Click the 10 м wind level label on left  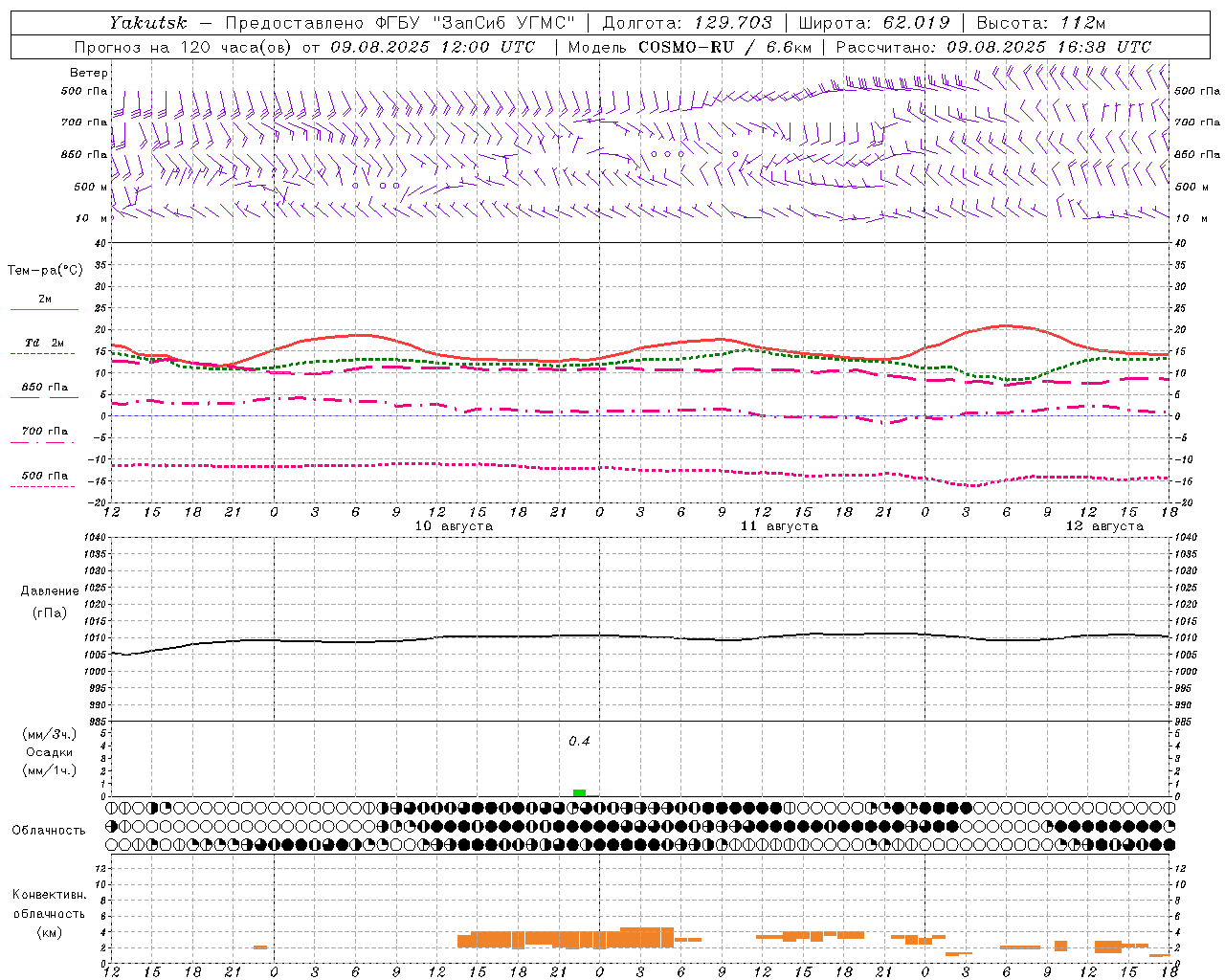pos(92,218)
